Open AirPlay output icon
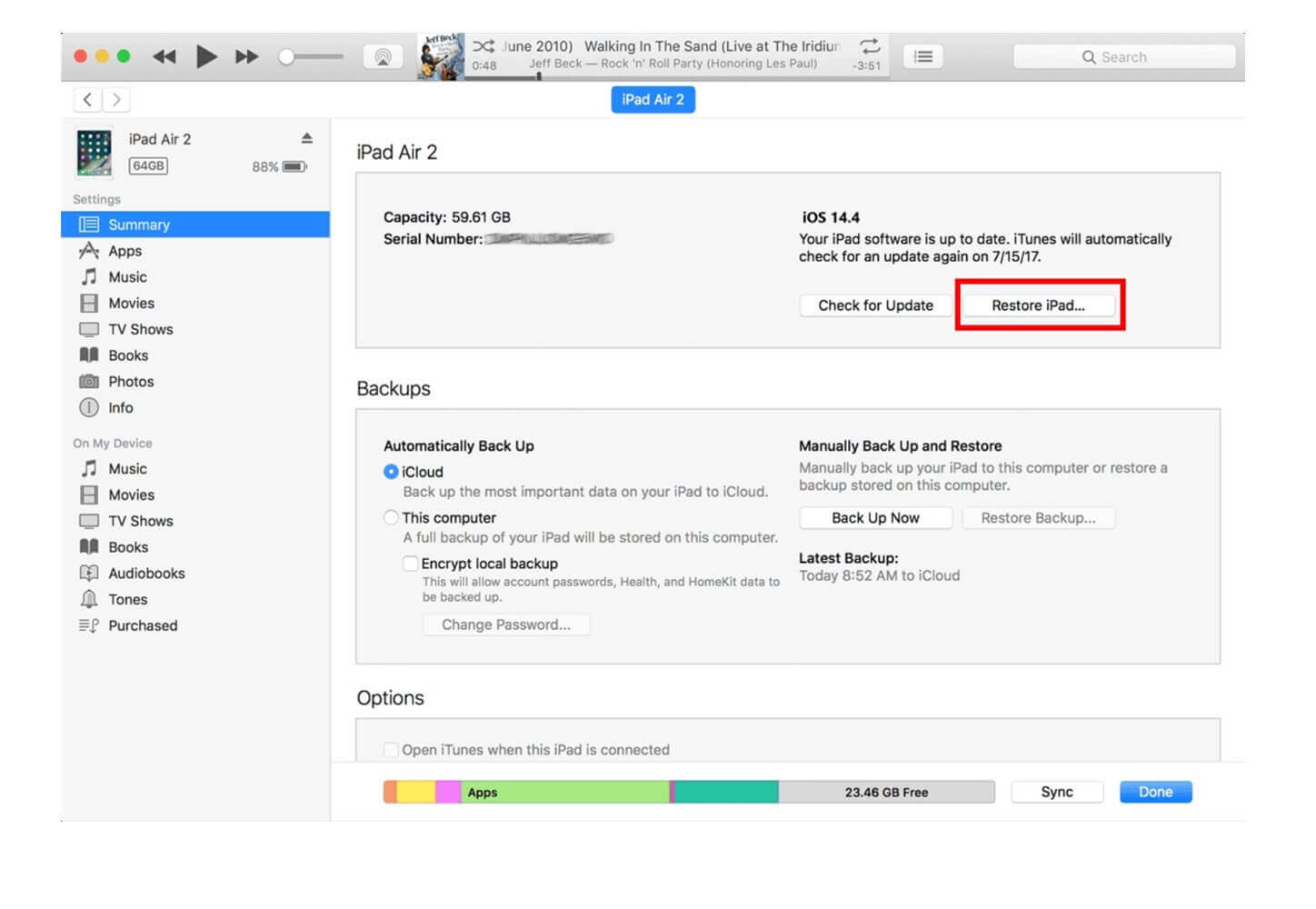This screenshot has height=909, width=1316. tap(383, 56)
